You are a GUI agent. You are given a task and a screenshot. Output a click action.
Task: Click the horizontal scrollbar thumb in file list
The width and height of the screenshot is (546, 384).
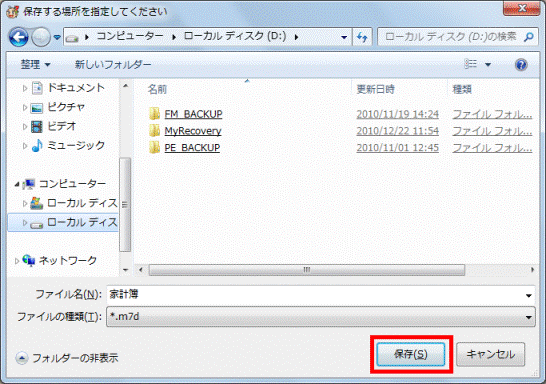tap(307, 270)
